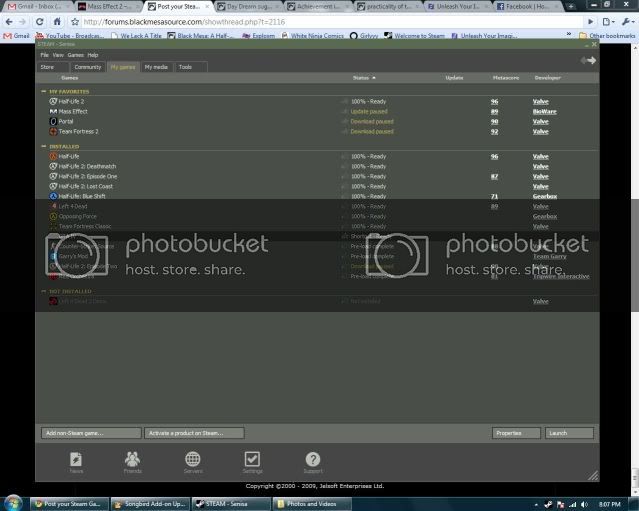Image resolution: width=639 pixels, height=511 pixels.
Task: Open the Tripwire Interactive developer link
Action: tap(561, 276)
